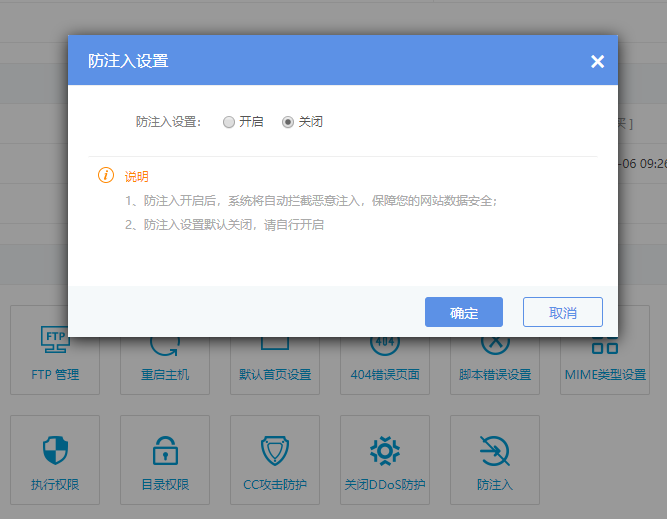667x519 pixels.
Task: Click the 关闭 label text
Action: click(x=310, y=122)
